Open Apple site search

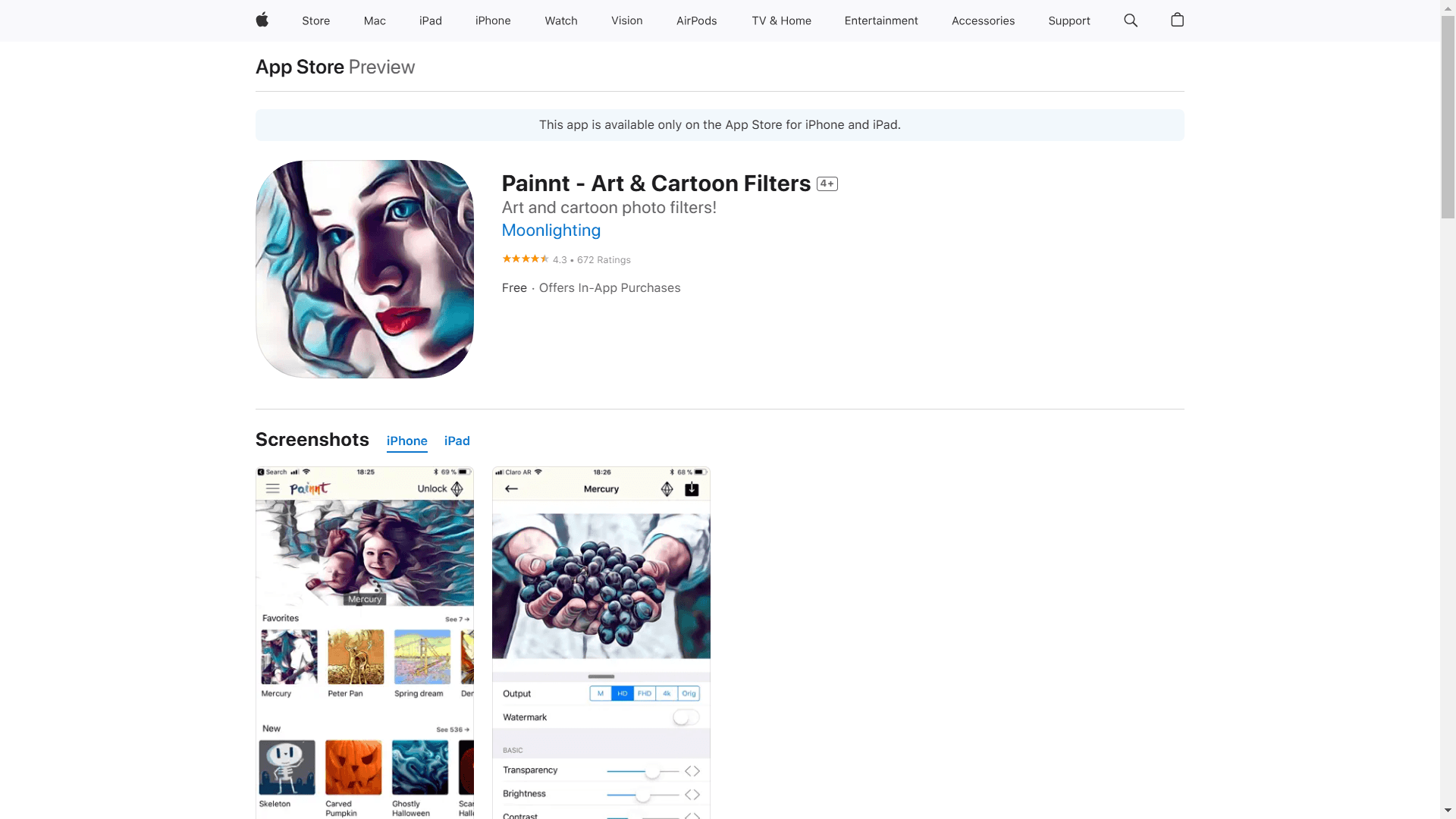point(1130,20)
